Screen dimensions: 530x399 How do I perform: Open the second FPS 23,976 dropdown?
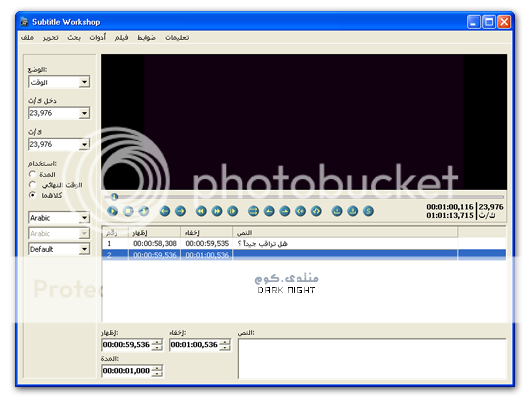coord(84,145)
